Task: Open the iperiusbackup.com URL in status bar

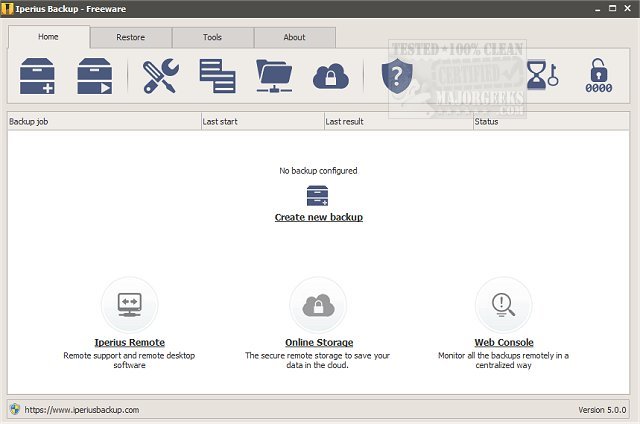Action: (x=81, y=409)
